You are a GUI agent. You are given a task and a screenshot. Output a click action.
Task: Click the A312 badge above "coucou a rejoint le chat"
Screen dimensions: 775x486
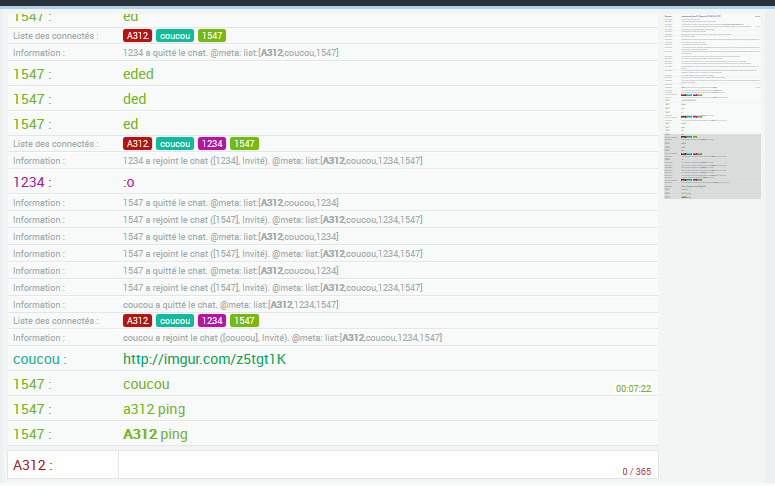click(x=137, y=320)
